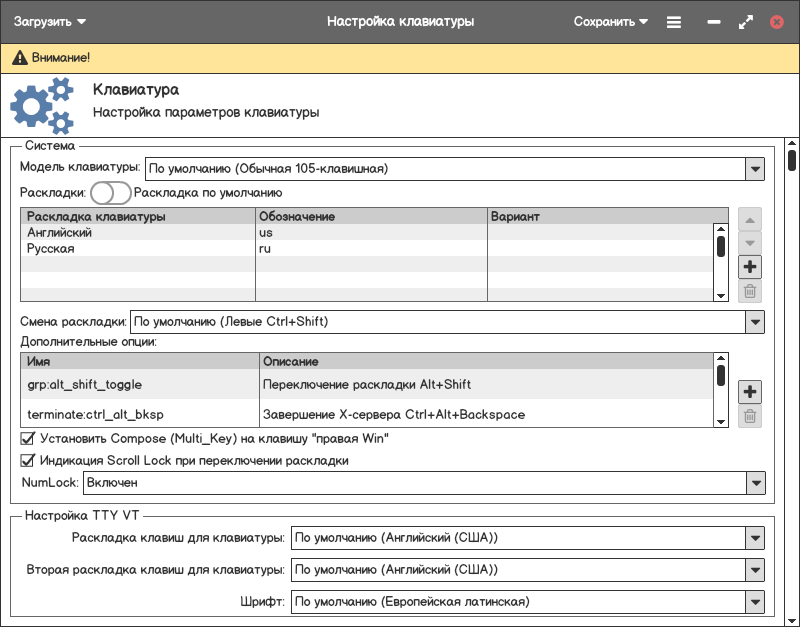Open the keyboard model dropdown
Screen dimensions: 800x627
[755, 169]
